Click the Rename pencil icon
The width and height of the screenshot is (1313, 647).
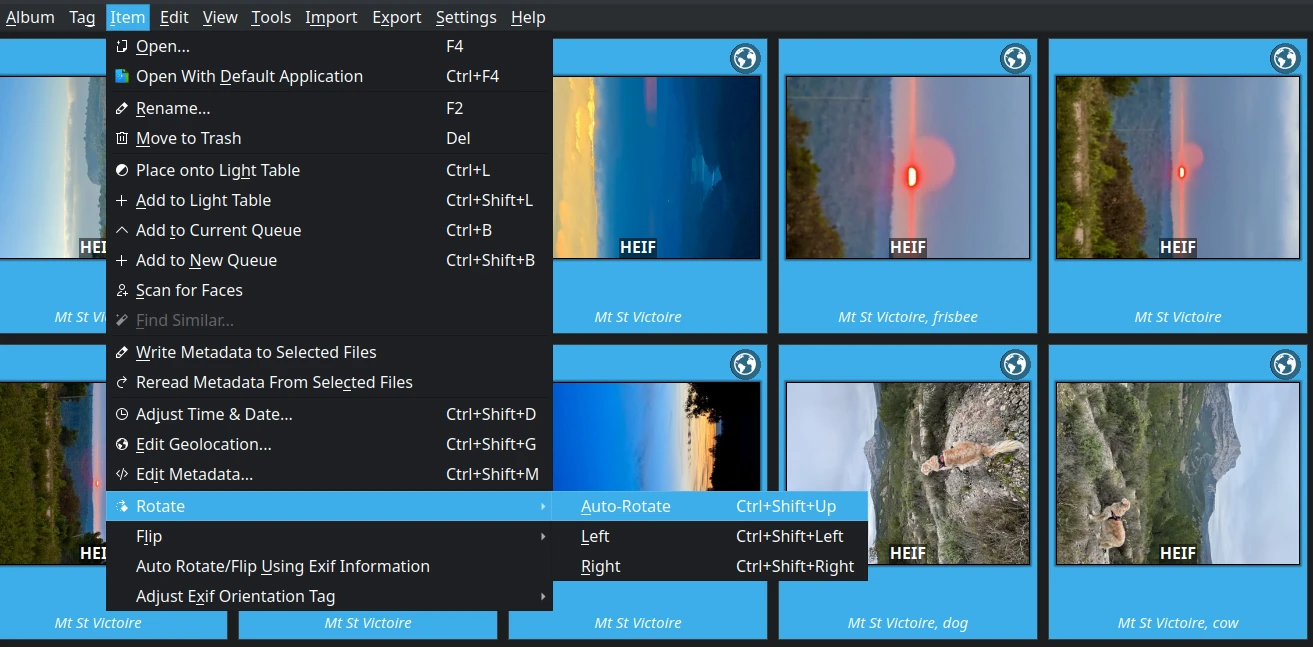point(121,108)
